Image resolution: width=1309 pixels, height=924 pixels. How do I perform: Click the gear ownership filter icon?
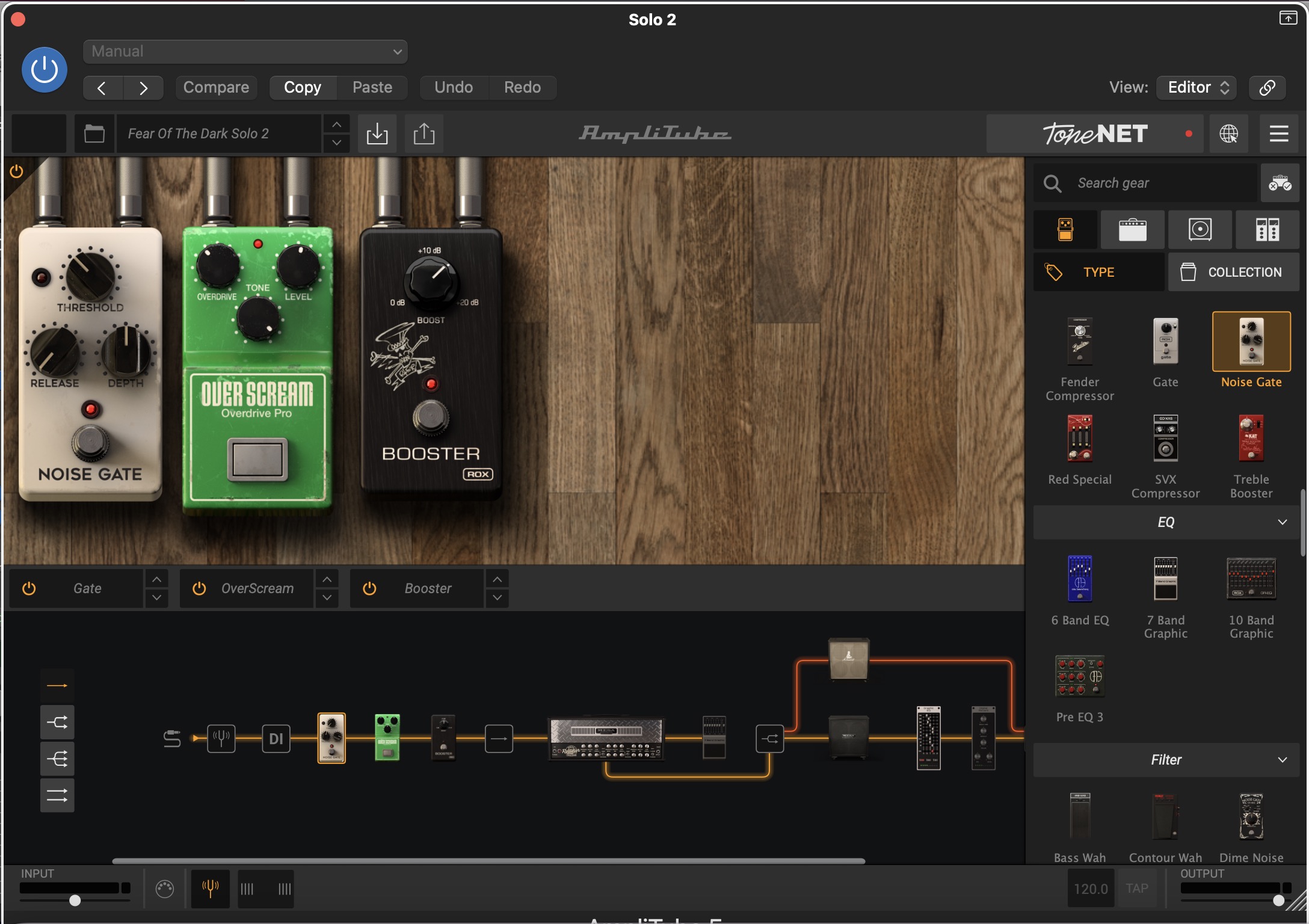pyautogui.click(x=1280, y=183)
